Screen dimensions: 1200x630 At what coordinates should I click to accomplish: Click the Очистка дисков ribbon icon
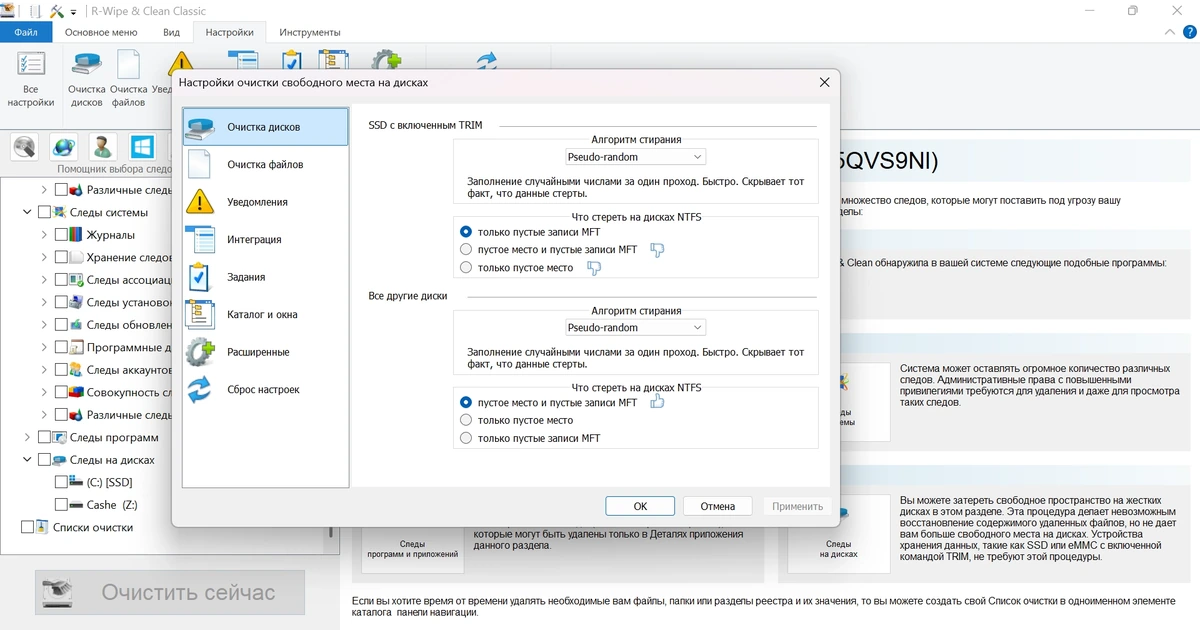pos(87,78)
